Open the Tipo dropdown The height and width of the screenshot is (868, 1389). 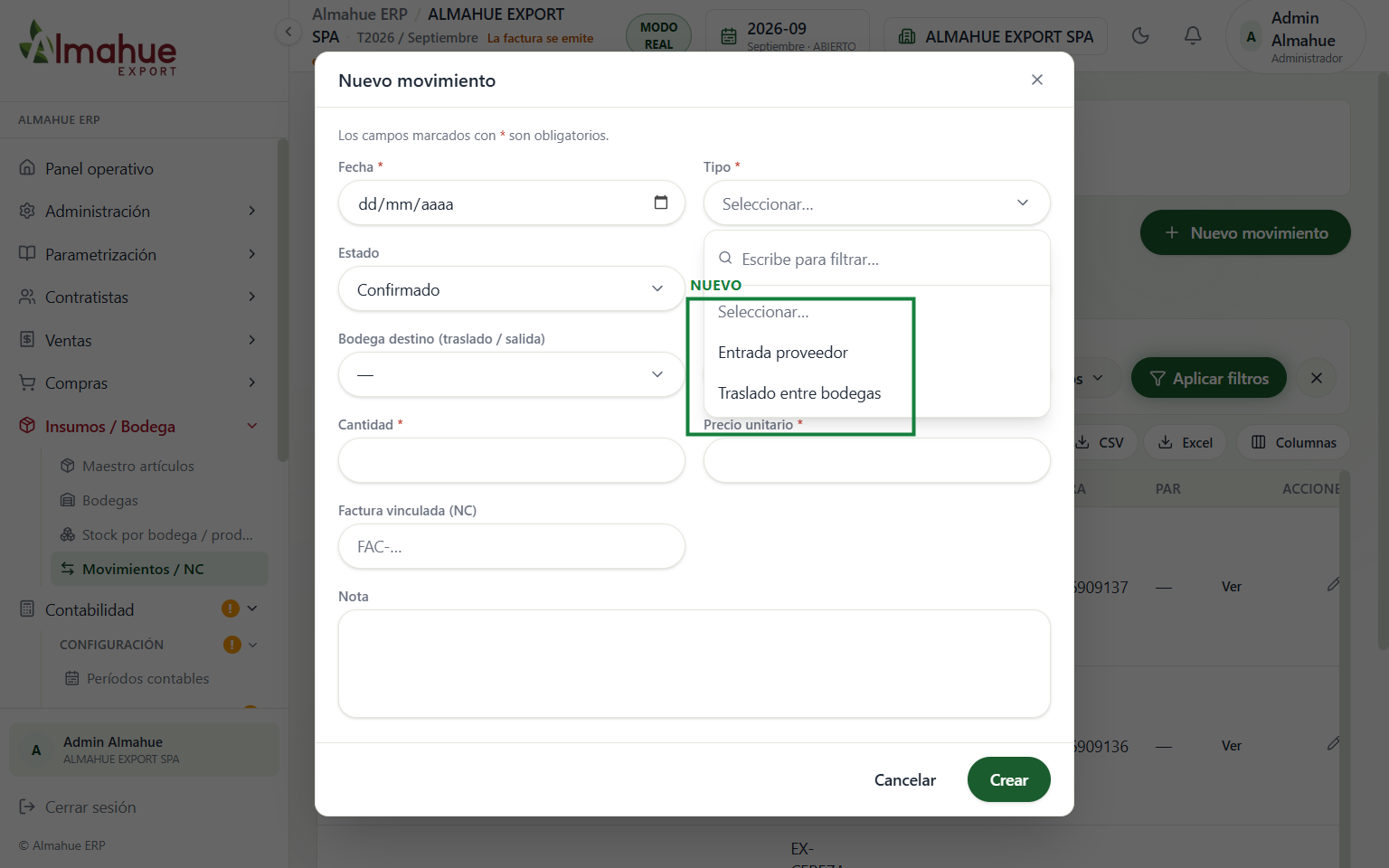pos(876,203)
